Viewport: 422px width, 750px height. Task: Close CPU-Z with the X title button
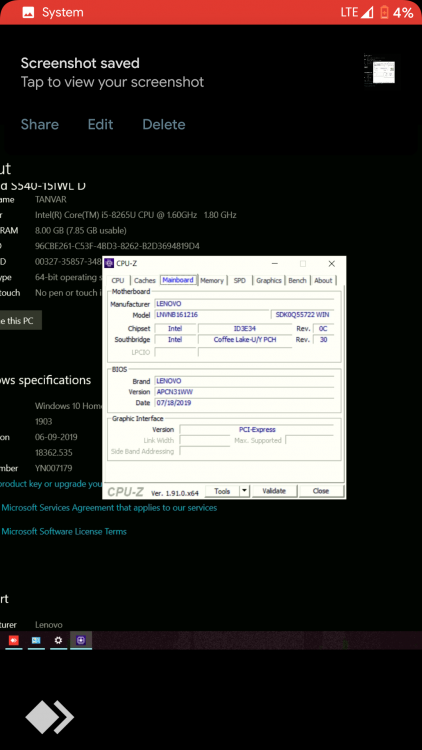332,264
